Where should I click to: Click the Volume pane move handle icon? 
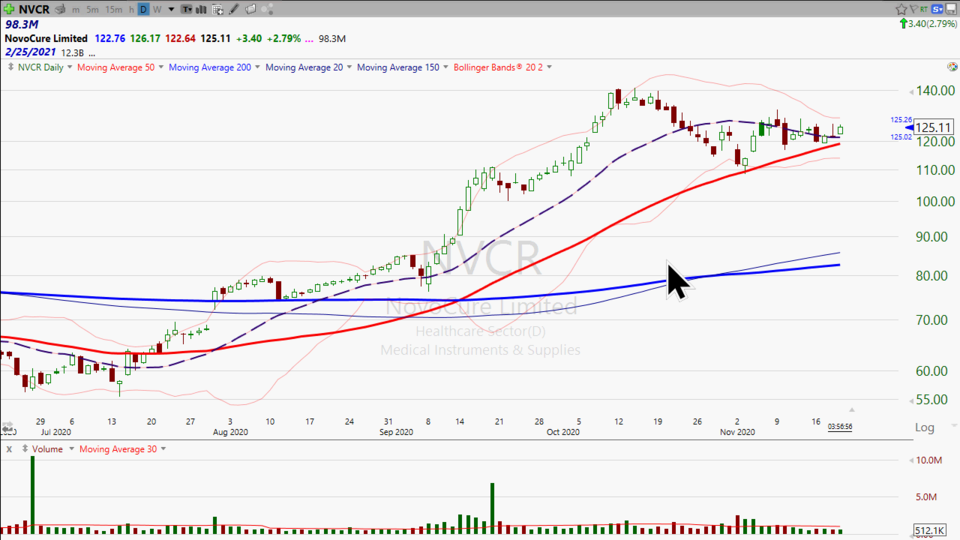(x=25, y=449)
